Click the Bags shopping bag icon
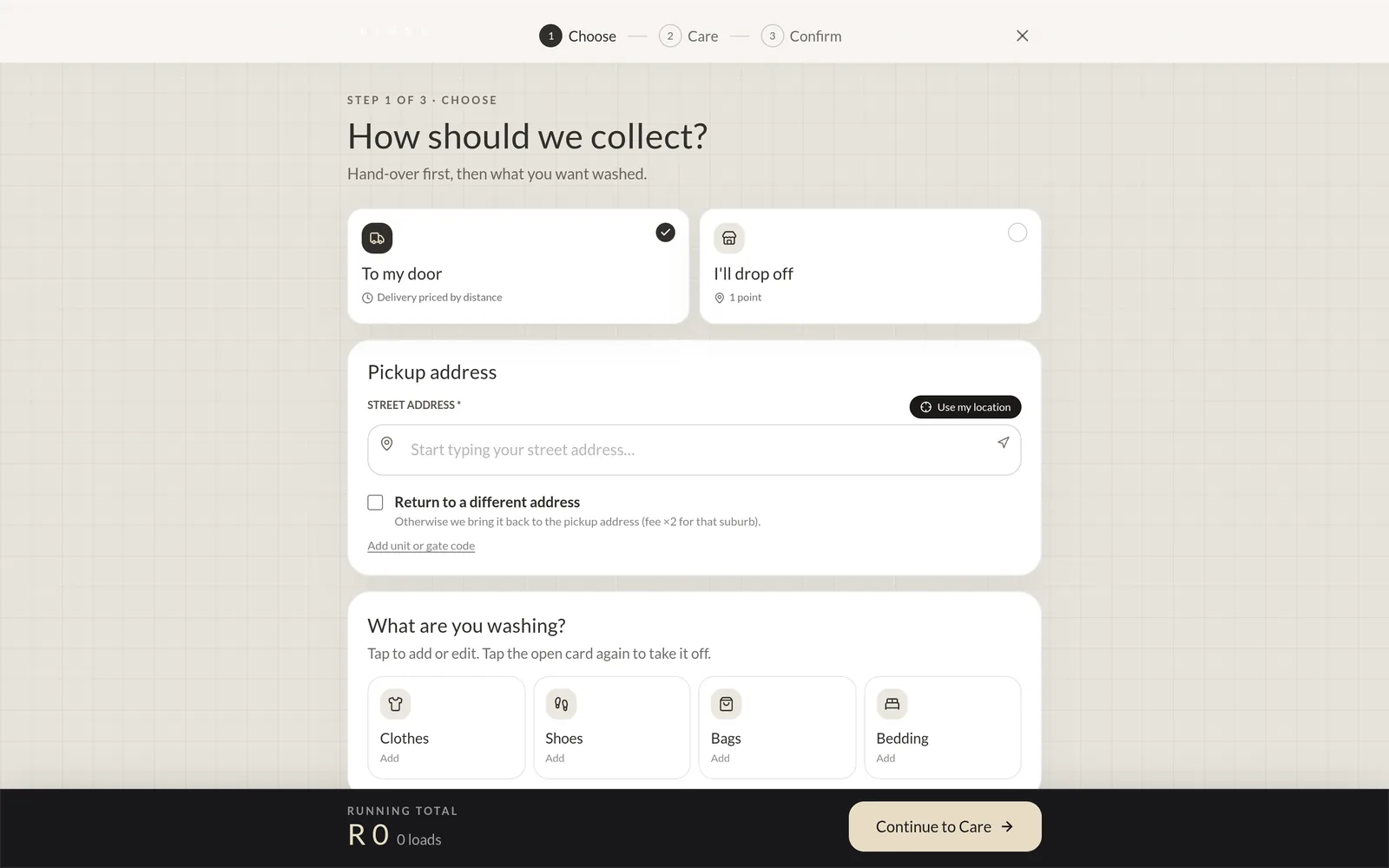The image size is (1389, 868). click(727, 704)
